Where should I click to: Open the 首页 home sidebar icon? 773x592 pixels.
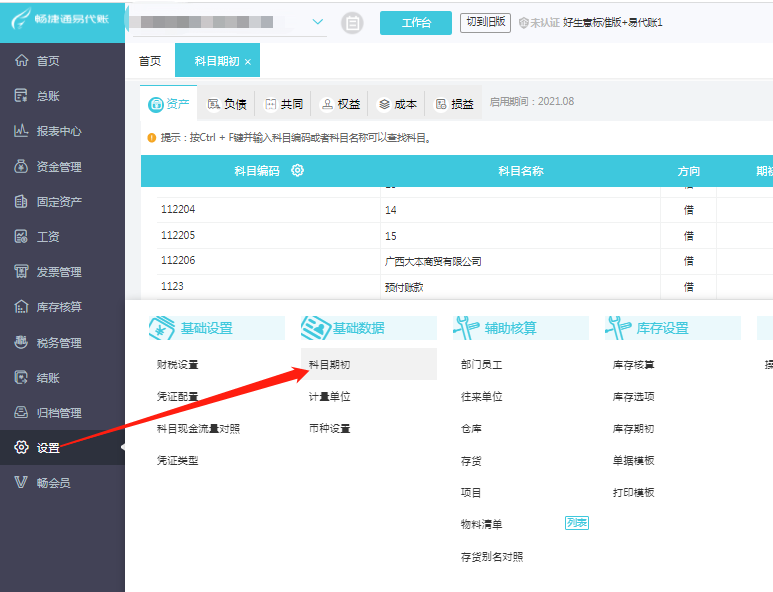pyautogui.click(x=21, y=60)
